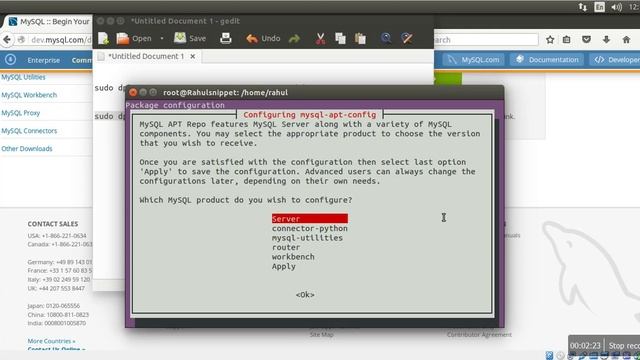Click the terminal title root@Rahulsnippet
The image size is (640, 360).
225,93
